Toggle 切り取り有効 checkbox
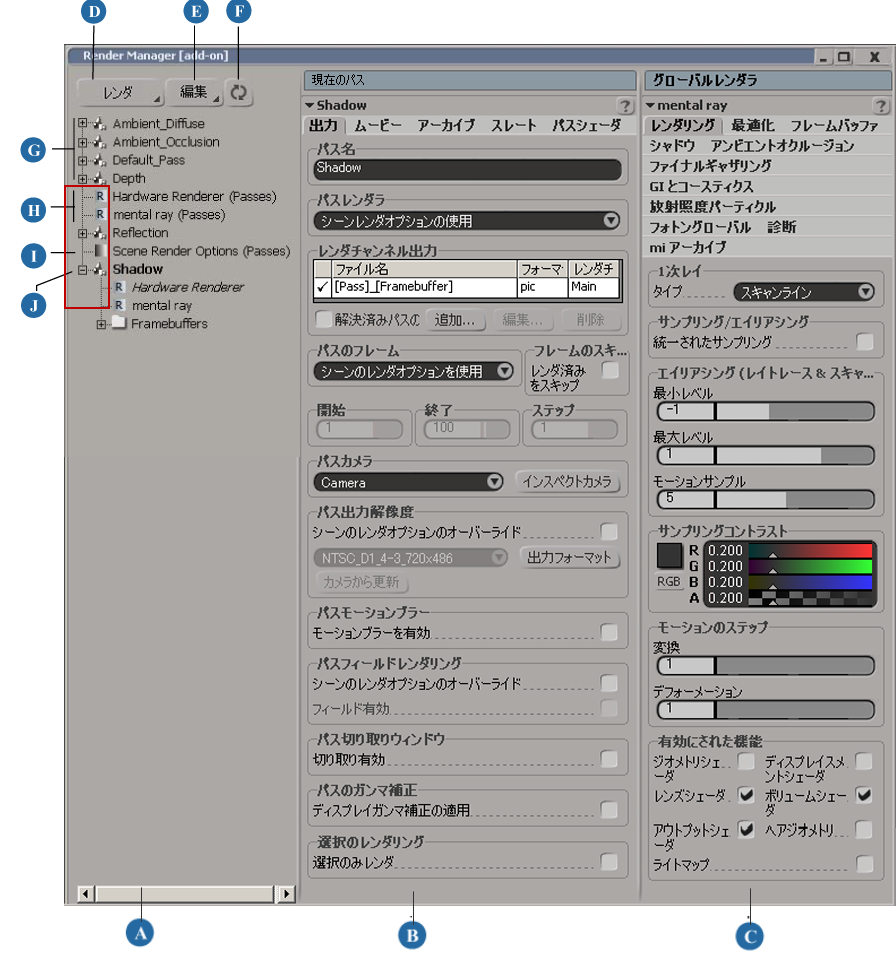The width and height of the screenshot is (896, 961). [609, 759]
